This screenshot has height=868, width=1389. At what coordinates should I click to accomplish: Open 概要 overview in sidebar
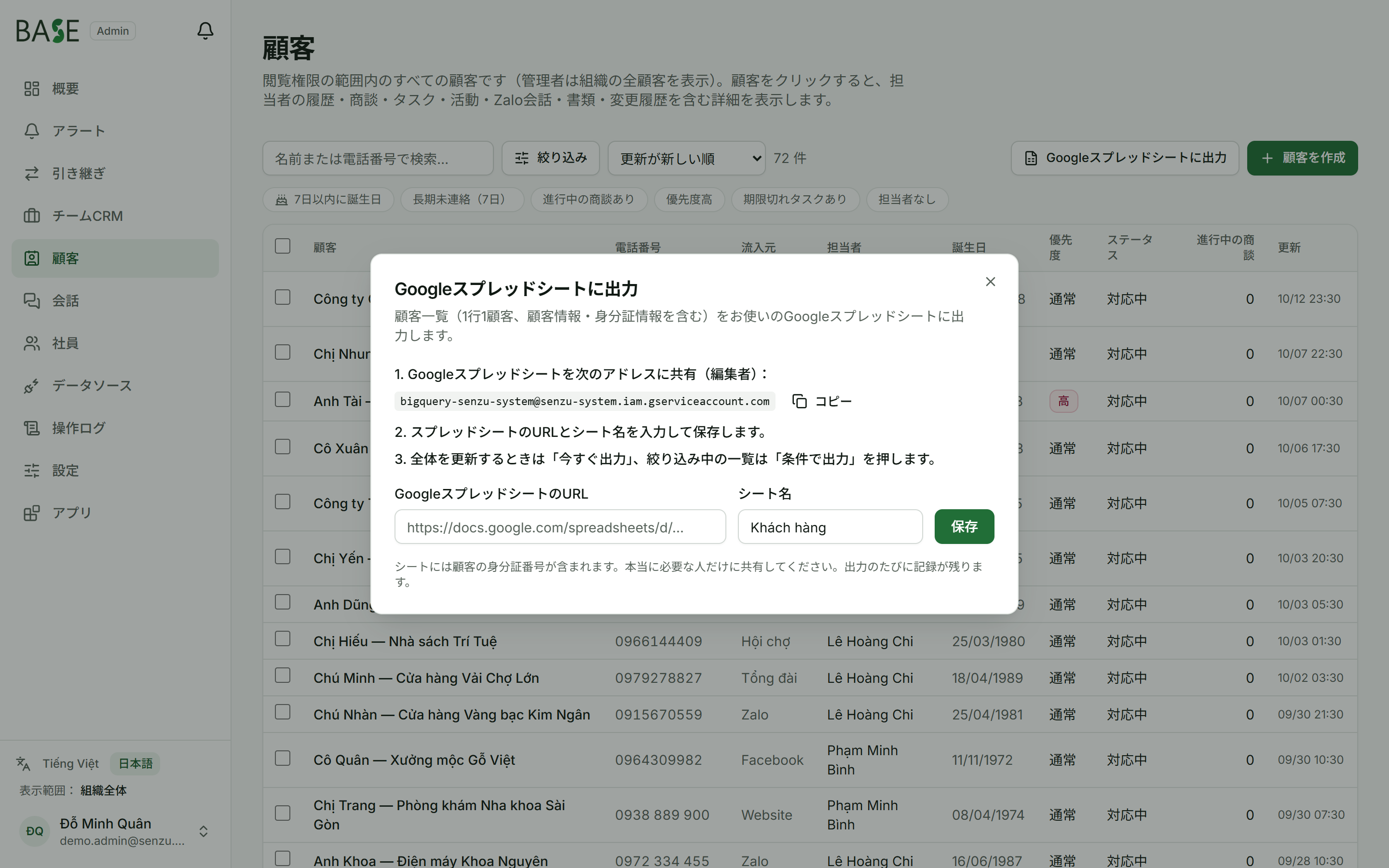[115, 88]
